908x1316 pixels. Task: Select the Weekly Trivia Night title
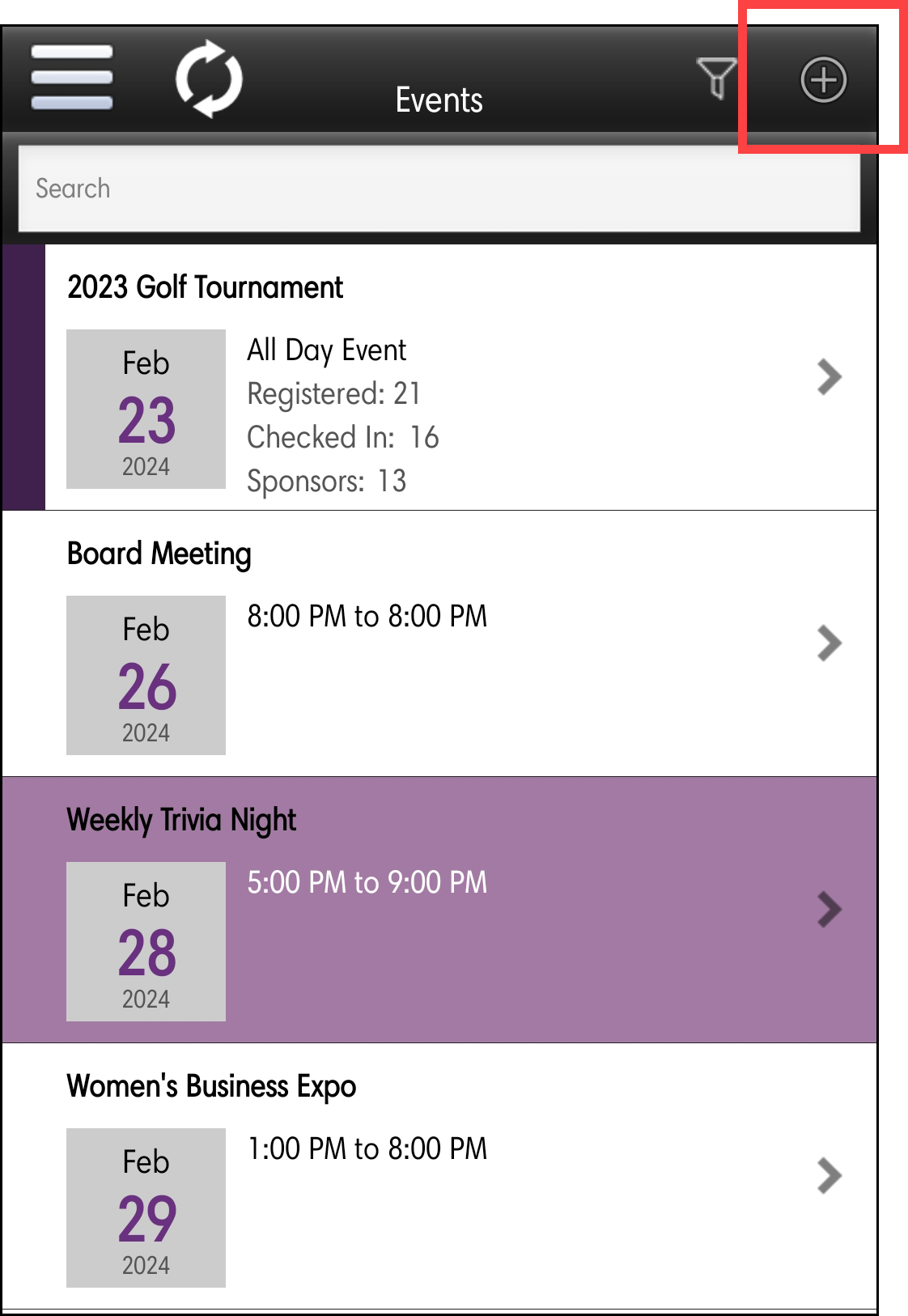click(x=181, y=820)
